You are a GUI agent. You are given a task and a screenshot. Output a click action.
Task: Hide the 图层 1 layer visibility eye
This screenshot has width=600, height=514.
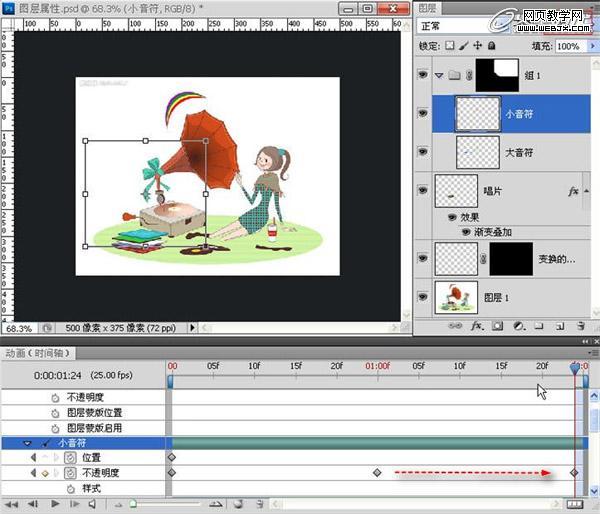422,299
